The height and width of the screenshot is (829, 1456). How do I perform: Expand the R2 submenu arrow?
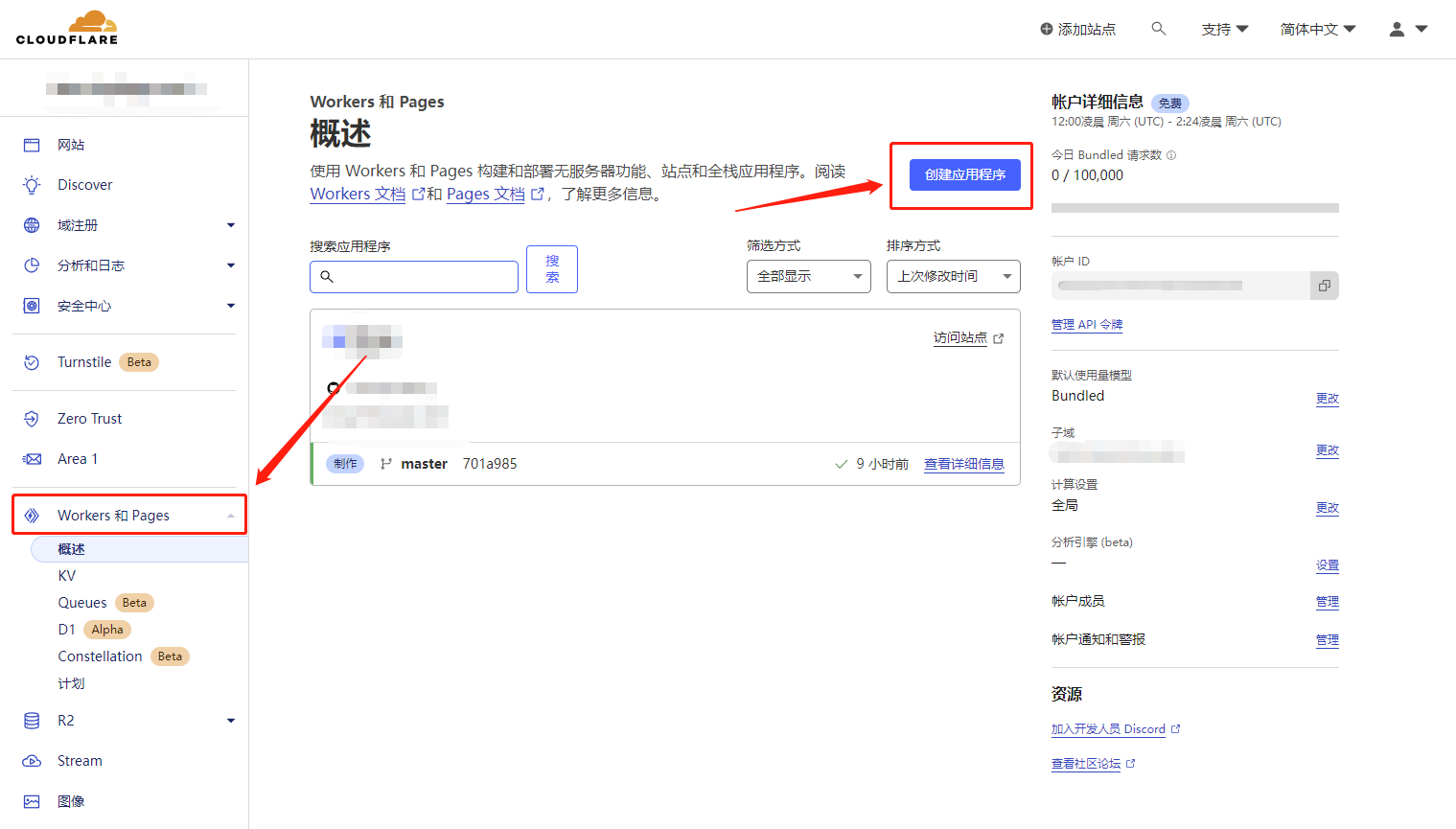point(231,721)
